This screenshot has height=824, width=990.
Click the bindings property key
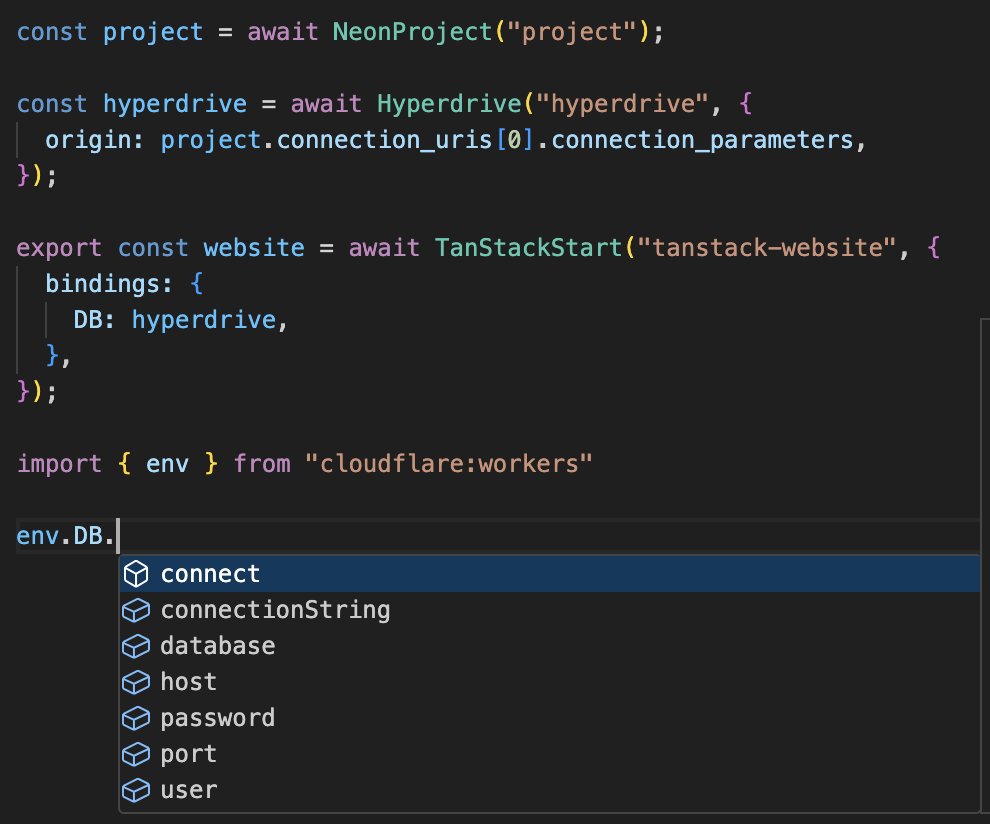coord(101,284)
